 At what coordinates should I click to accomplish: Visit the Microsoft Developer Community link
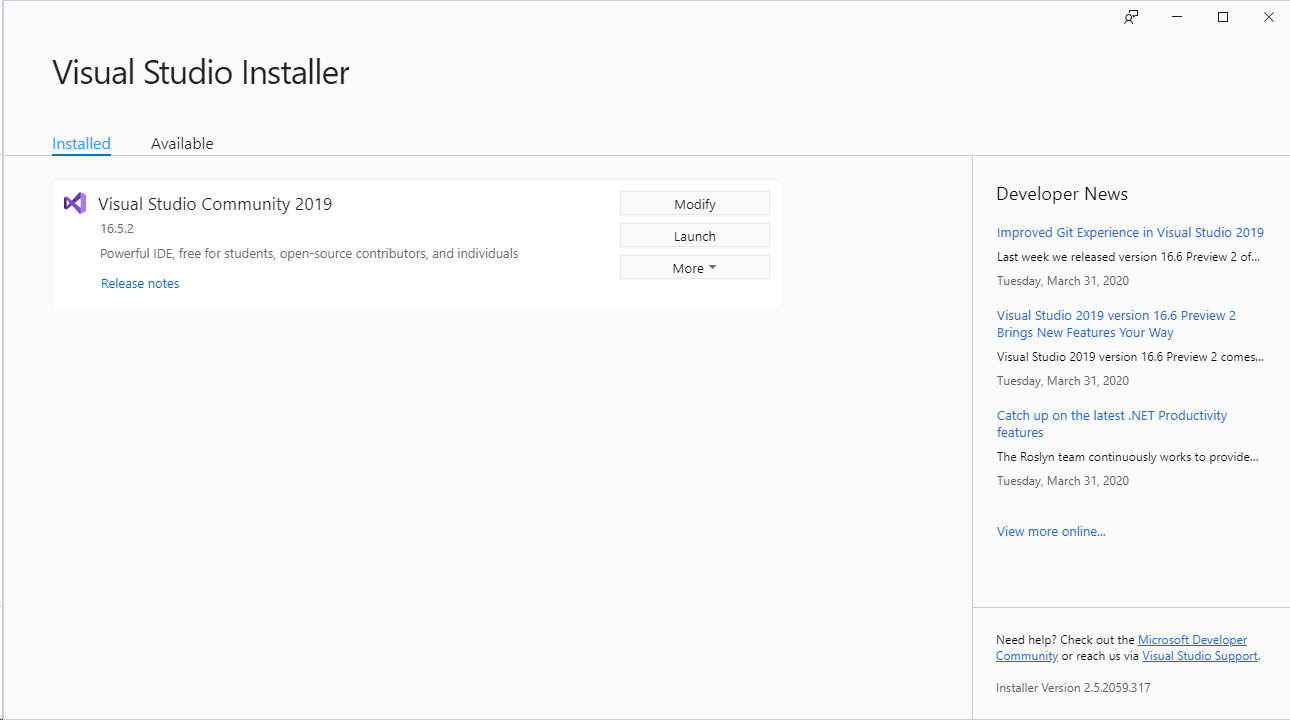pos(1192,640)
